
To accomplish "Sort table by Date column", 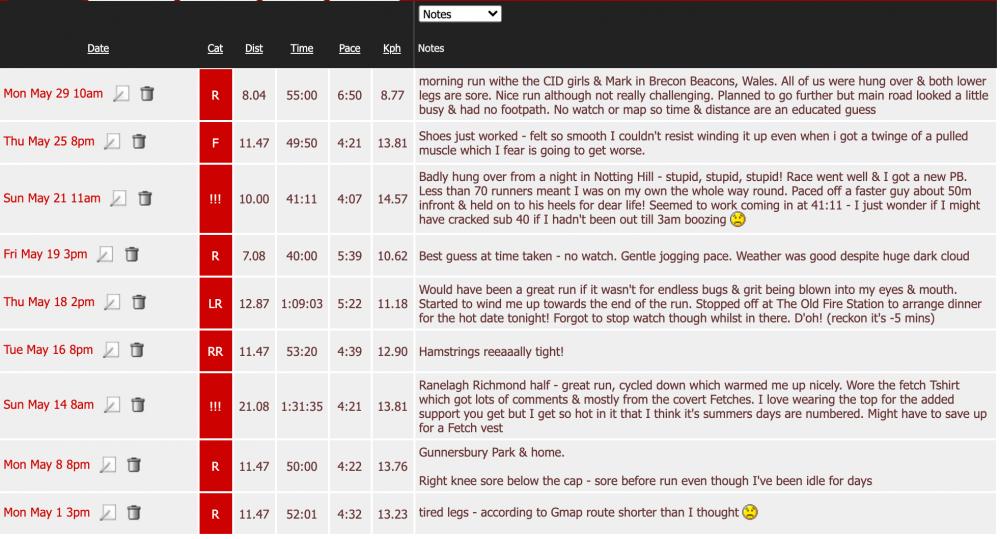I will 98,48.
